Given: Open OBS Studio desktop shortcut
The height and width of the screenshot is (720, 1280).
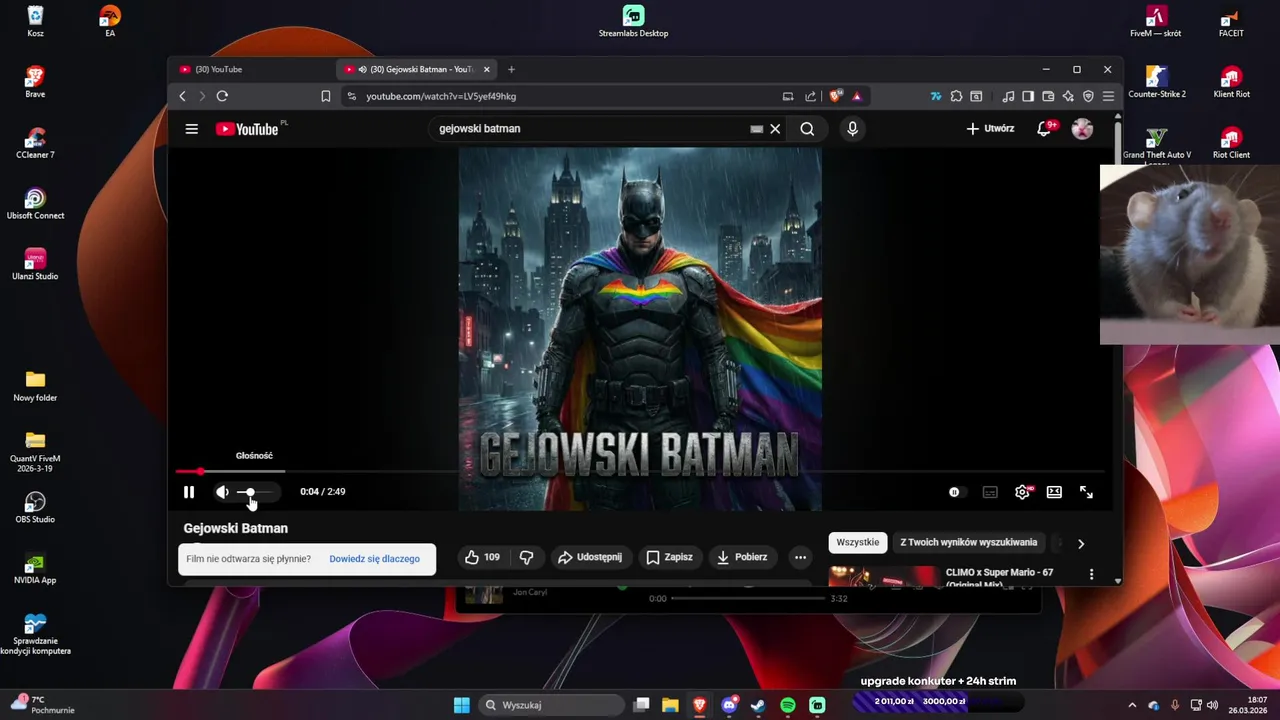Looking at the screenshot, I should click(x=35, y=507).
